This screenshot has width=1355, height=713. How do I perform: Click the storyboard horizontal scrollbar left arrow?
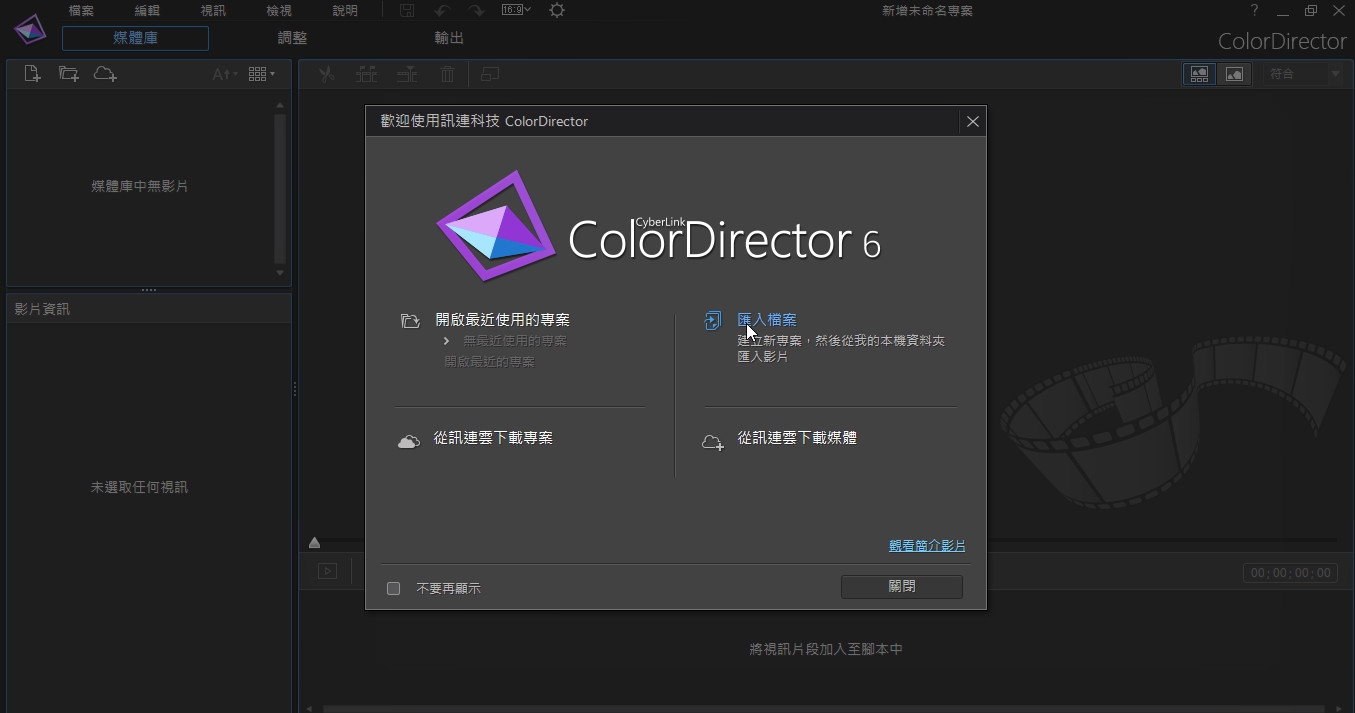[309, 709]
